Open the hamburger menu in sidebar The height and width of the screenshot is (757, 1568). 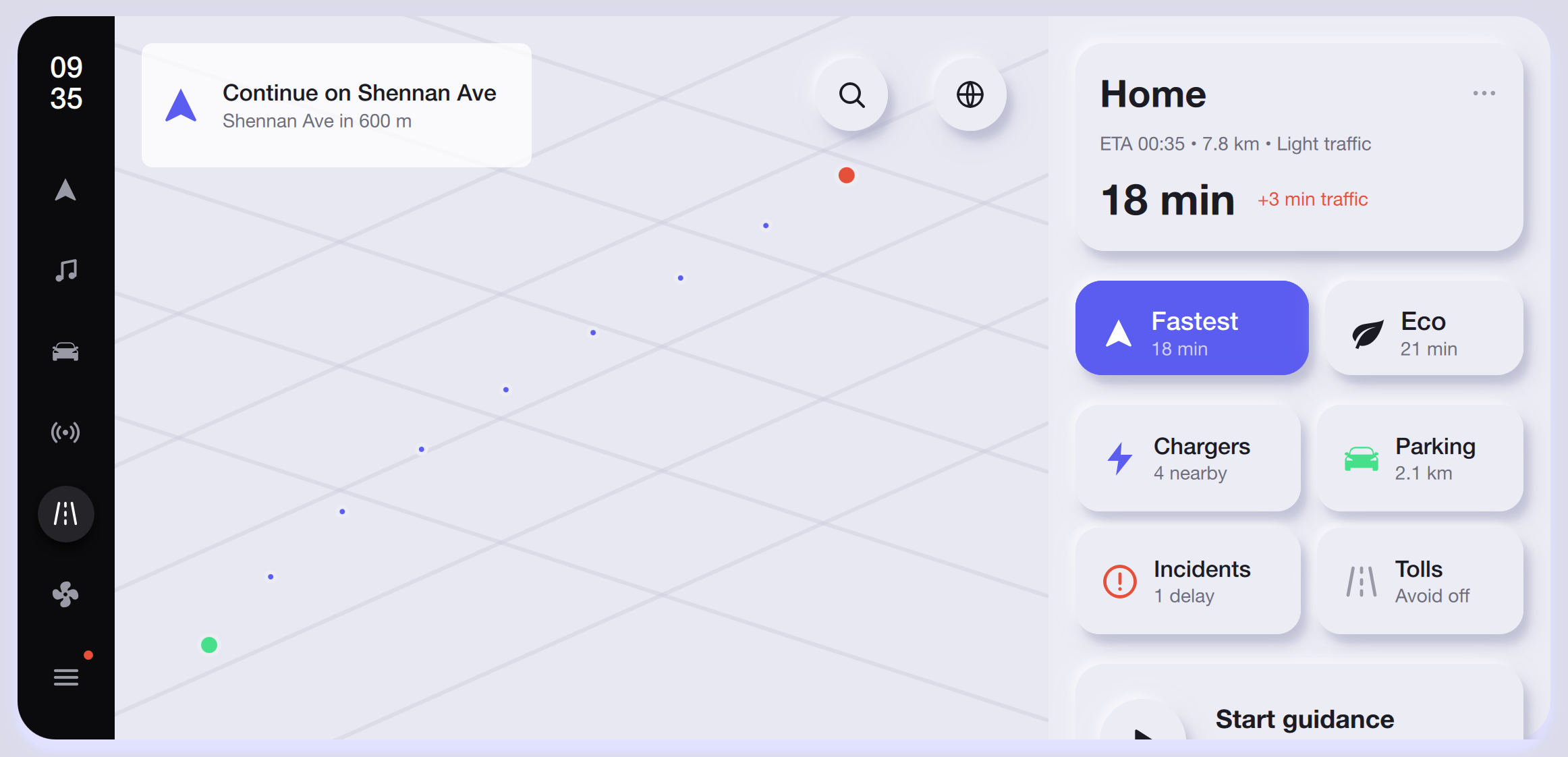click(65, 677)
